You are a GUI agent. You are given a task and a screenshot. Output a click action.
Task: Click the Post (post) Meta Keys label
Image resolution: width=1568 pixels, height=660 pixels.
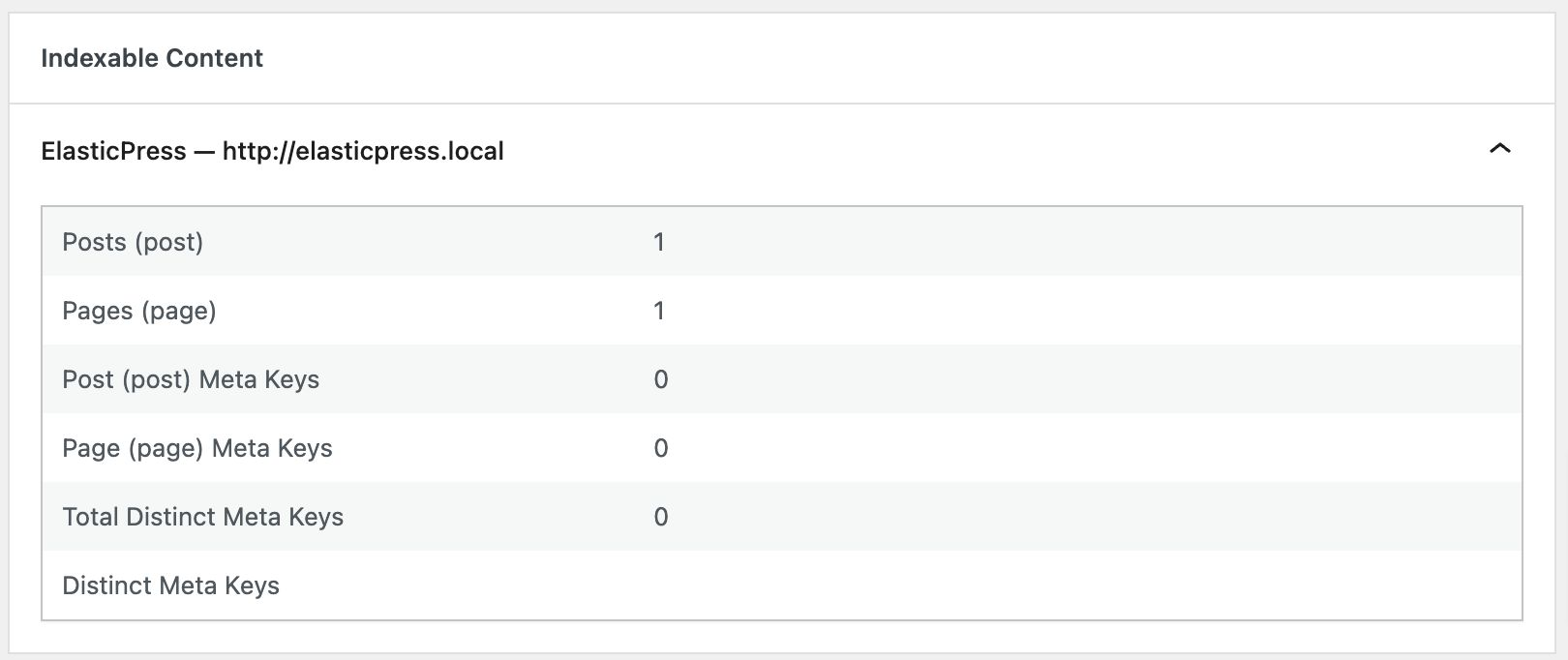pyautogui.click(x=191, y=379)
